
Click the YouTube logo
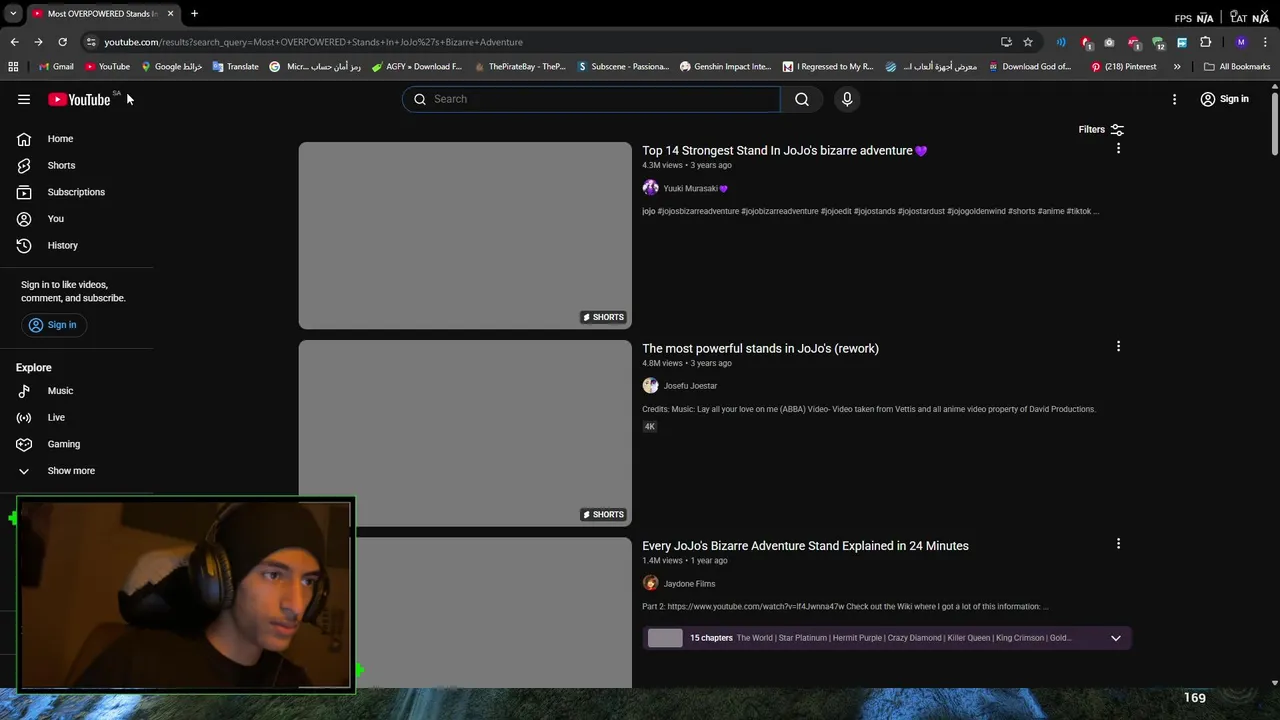tap(79, 99)
